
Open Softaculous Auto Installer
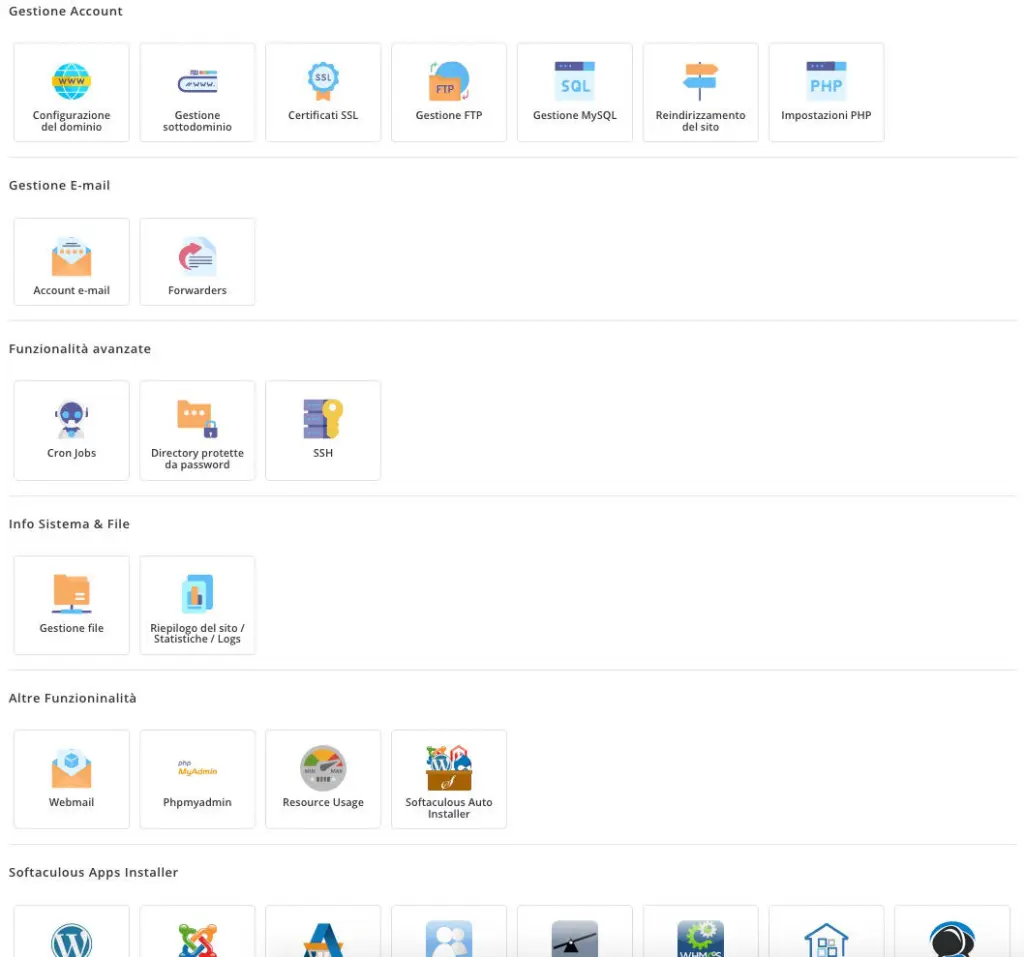[449, 779]
